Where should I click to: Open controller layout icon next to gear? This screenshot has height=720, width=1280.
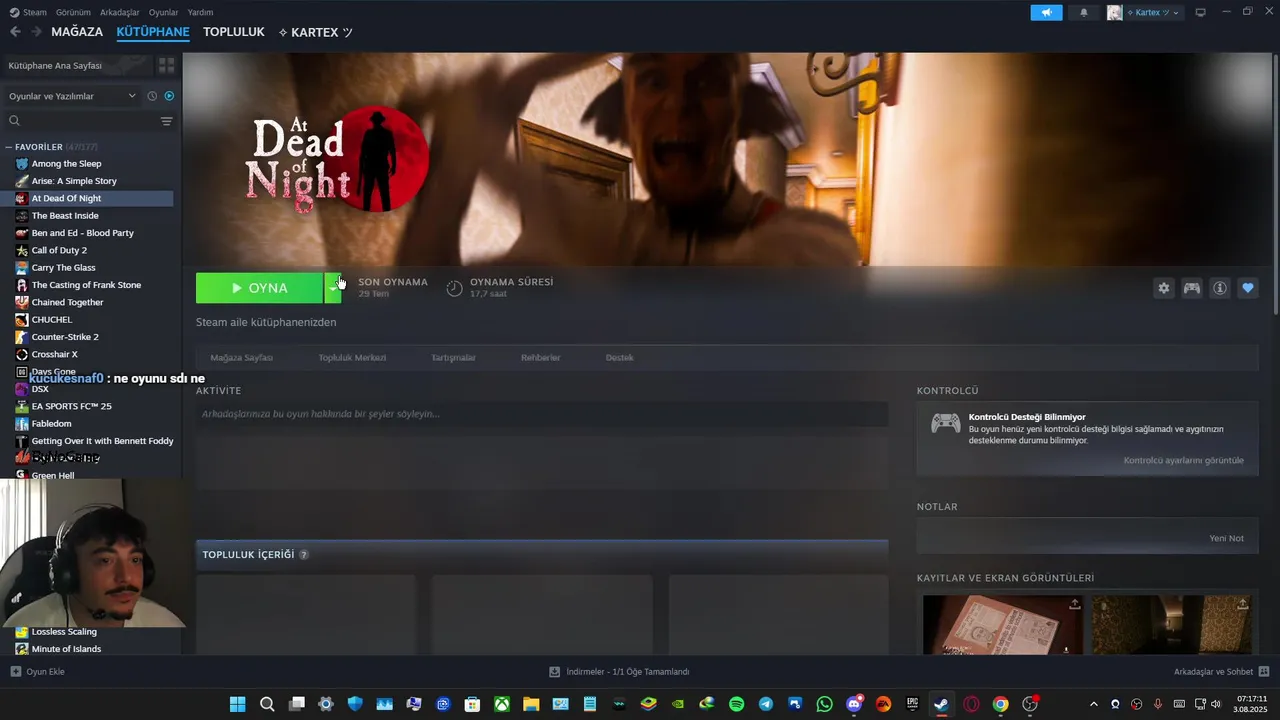click(1192, 288)
